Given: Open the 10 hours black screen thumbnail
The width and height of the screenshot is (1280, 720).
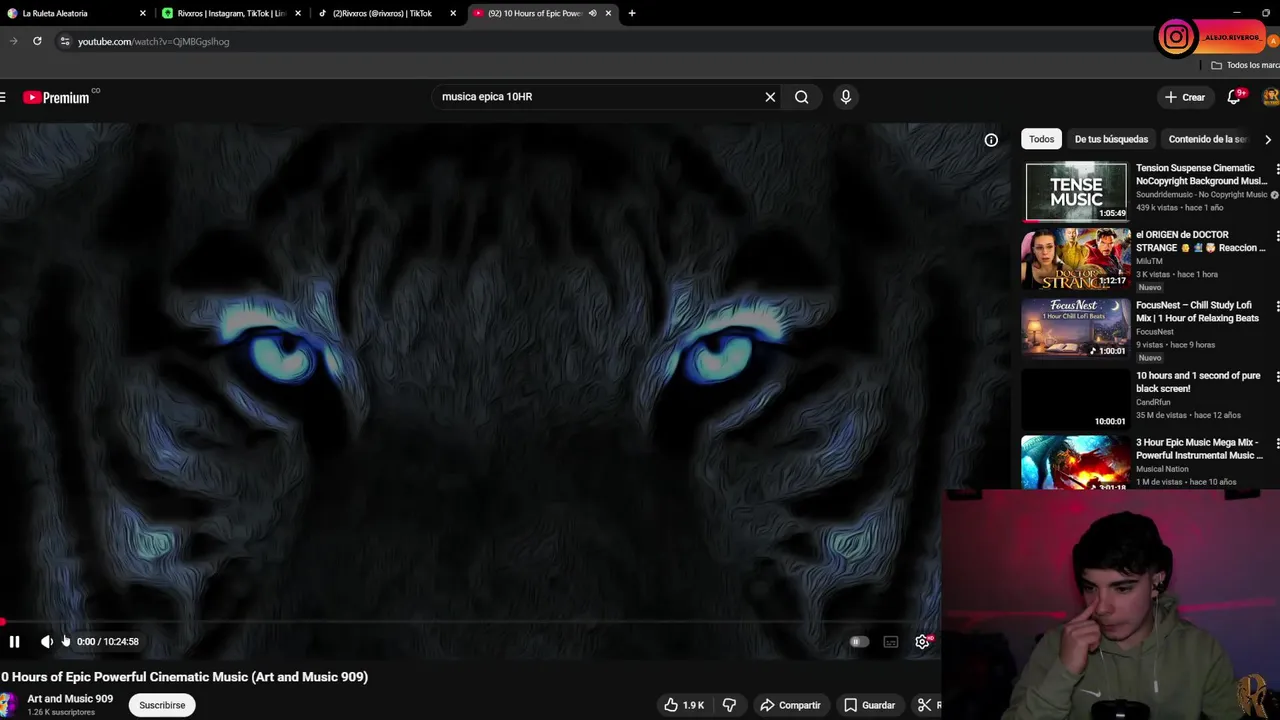Looking at the screenshot, I should [1076, 399].
